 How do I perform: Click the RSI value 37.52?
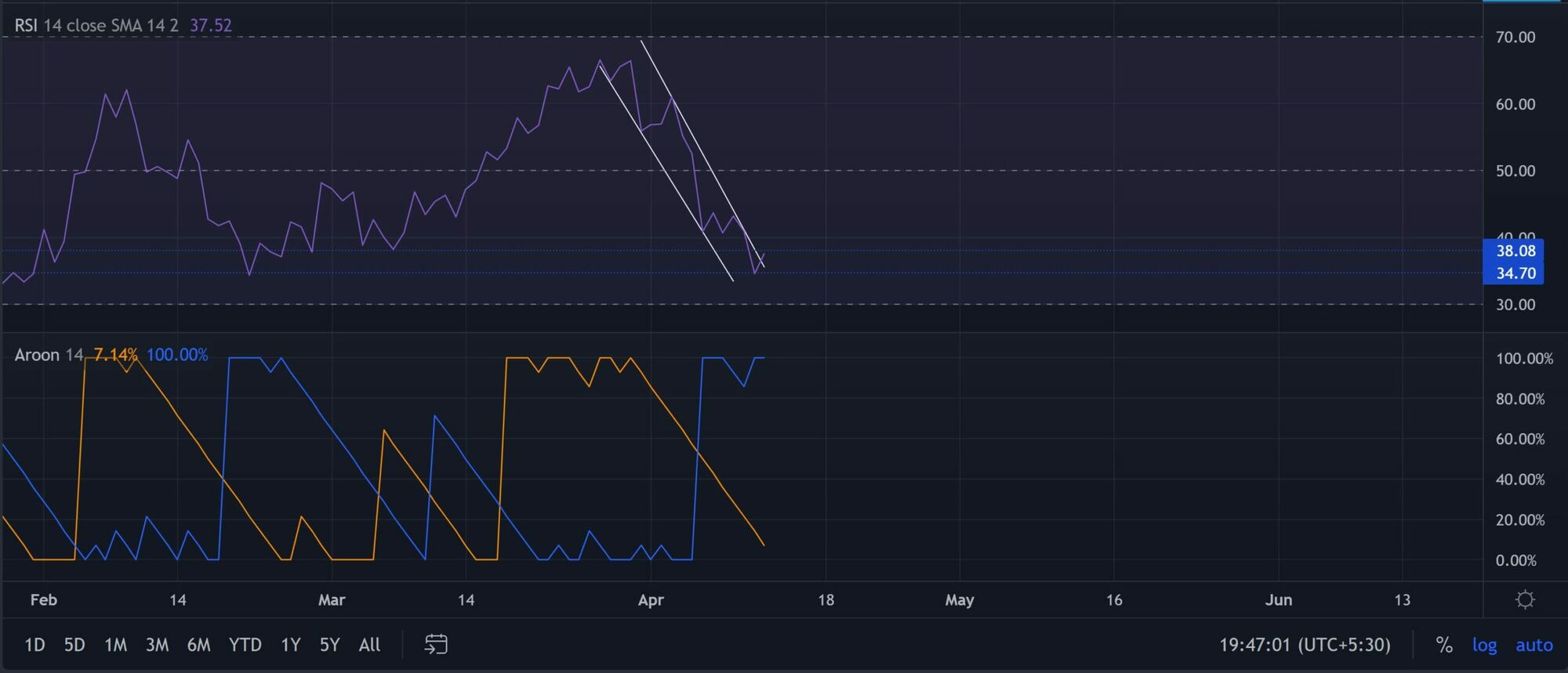pos(211,25)
